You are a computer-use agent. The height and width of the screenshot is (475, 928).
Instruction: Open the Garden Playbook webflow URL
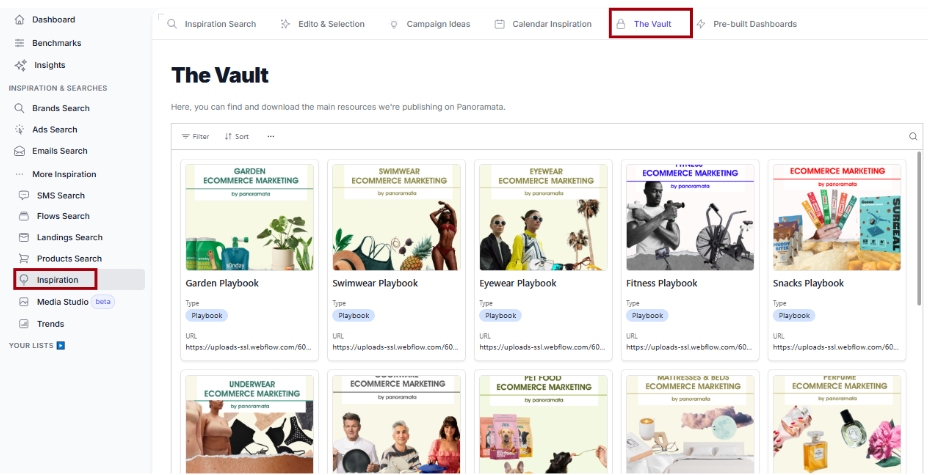pos(249,347)
